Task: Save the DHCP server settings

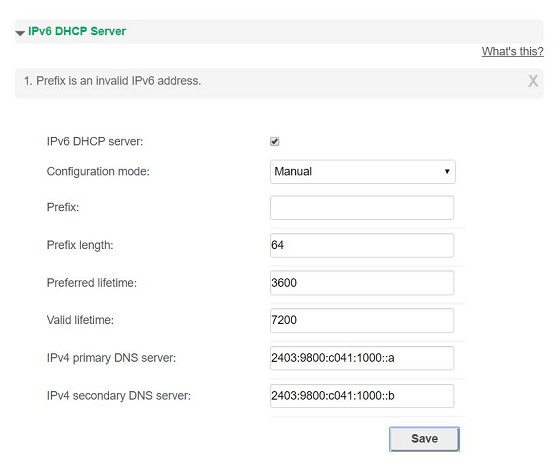Action: [x=424, y=439]
